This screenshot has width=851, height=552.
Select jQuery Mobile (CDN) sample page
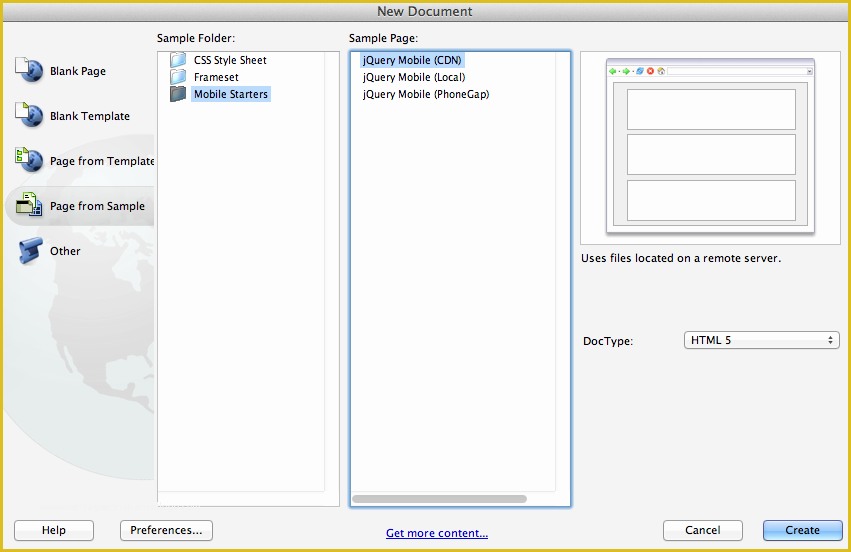click(412, 60)
